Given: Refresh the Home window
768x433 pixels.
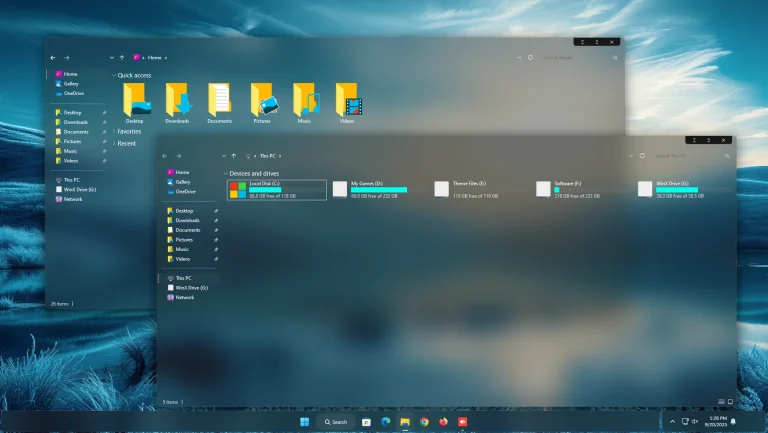Looking at the screenshot, I should [530, 57].
